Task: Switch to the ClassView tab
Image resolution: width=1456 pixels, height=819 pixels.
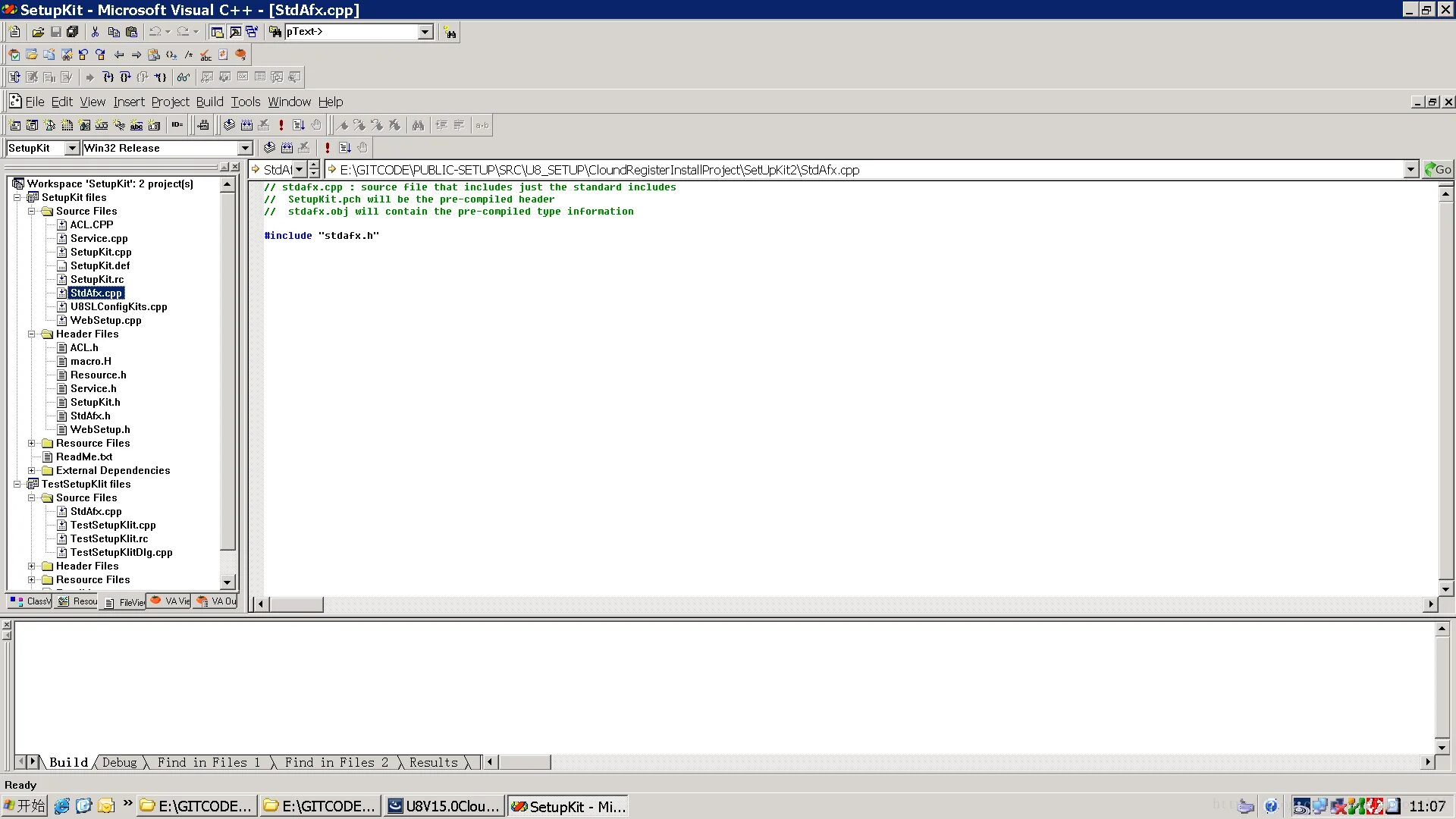Action: point(30,601)
